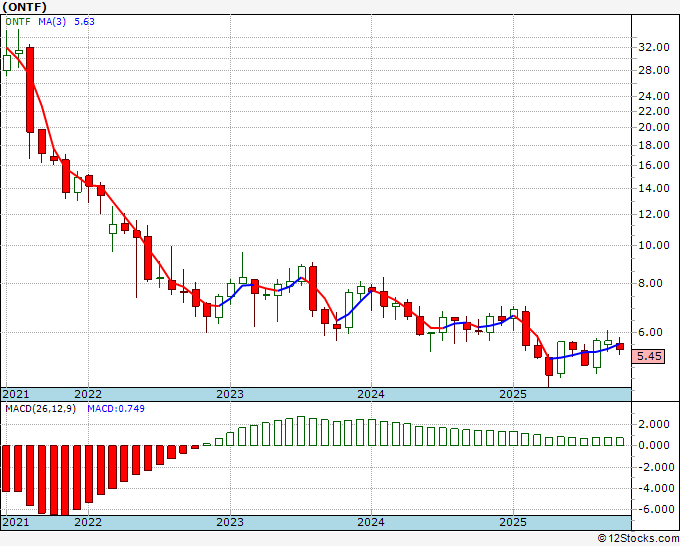Click the ONTF legend label
The height and width of the screenshot is (546, 680).
click(x=18, y=22)
